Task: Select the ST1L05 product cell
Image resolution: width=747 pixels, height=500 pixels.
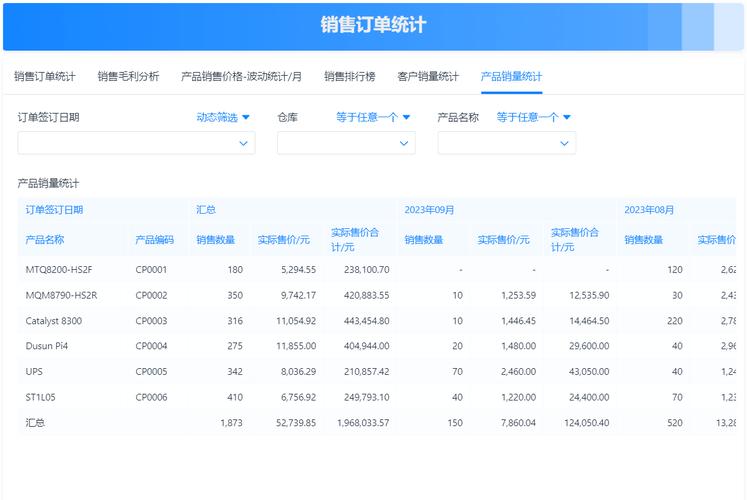Action: tap(40, 397)
